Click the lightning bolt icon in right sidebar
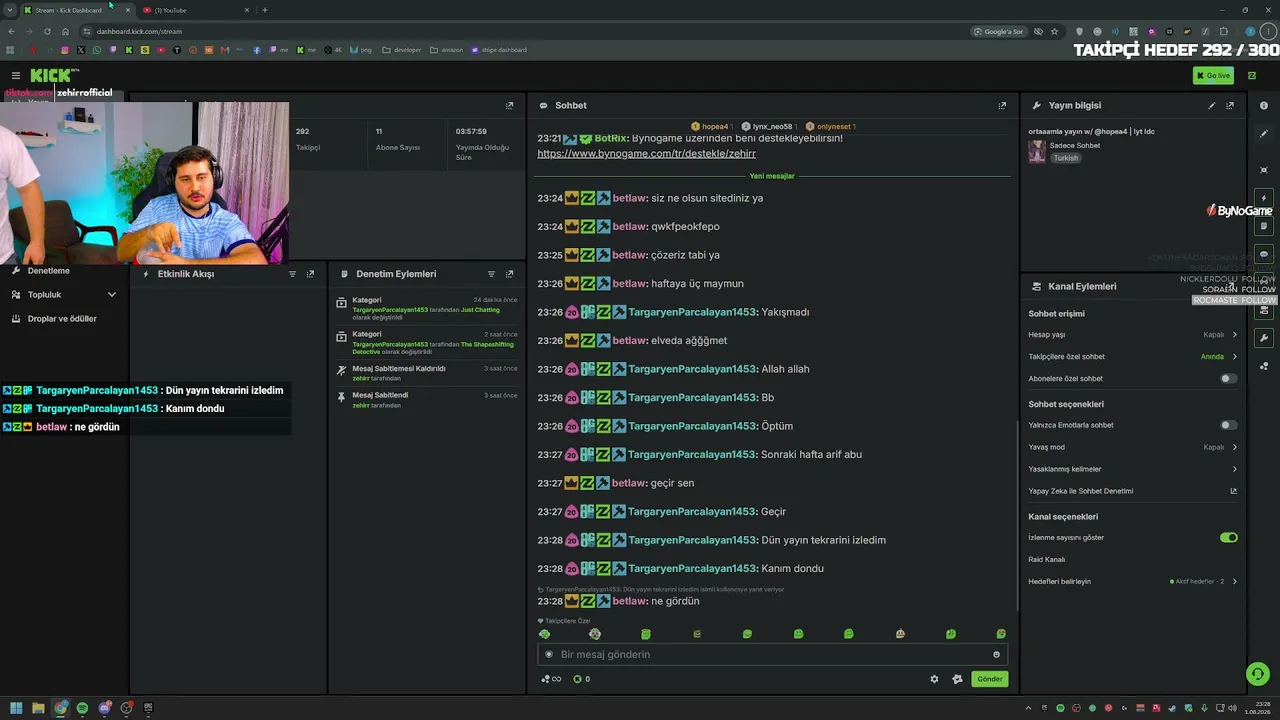The height and width of the screenshot is (720, 1280). pyautogui.click(x=1264, y=198)
